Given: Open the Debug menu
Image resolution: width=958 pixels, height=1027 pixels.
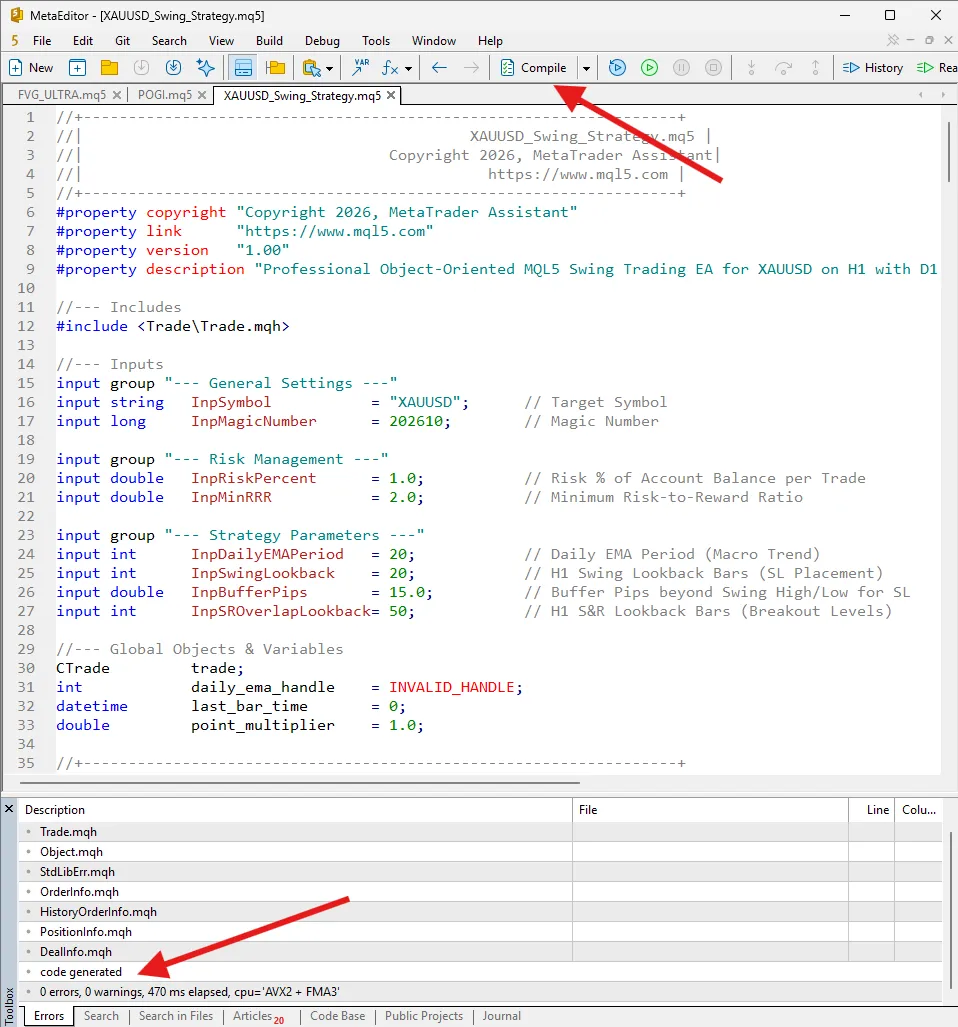Looking at the screenshot, I should 322,41.
